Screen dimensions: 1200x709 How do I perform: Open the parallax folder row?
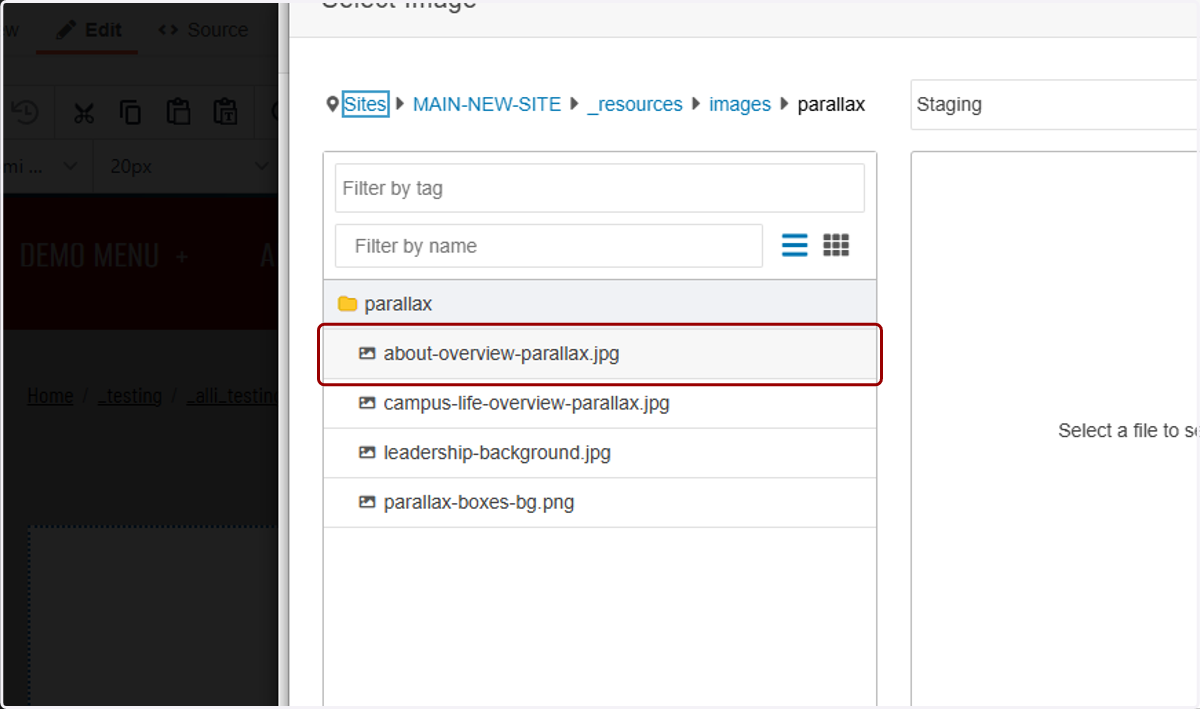coord(600,304)
